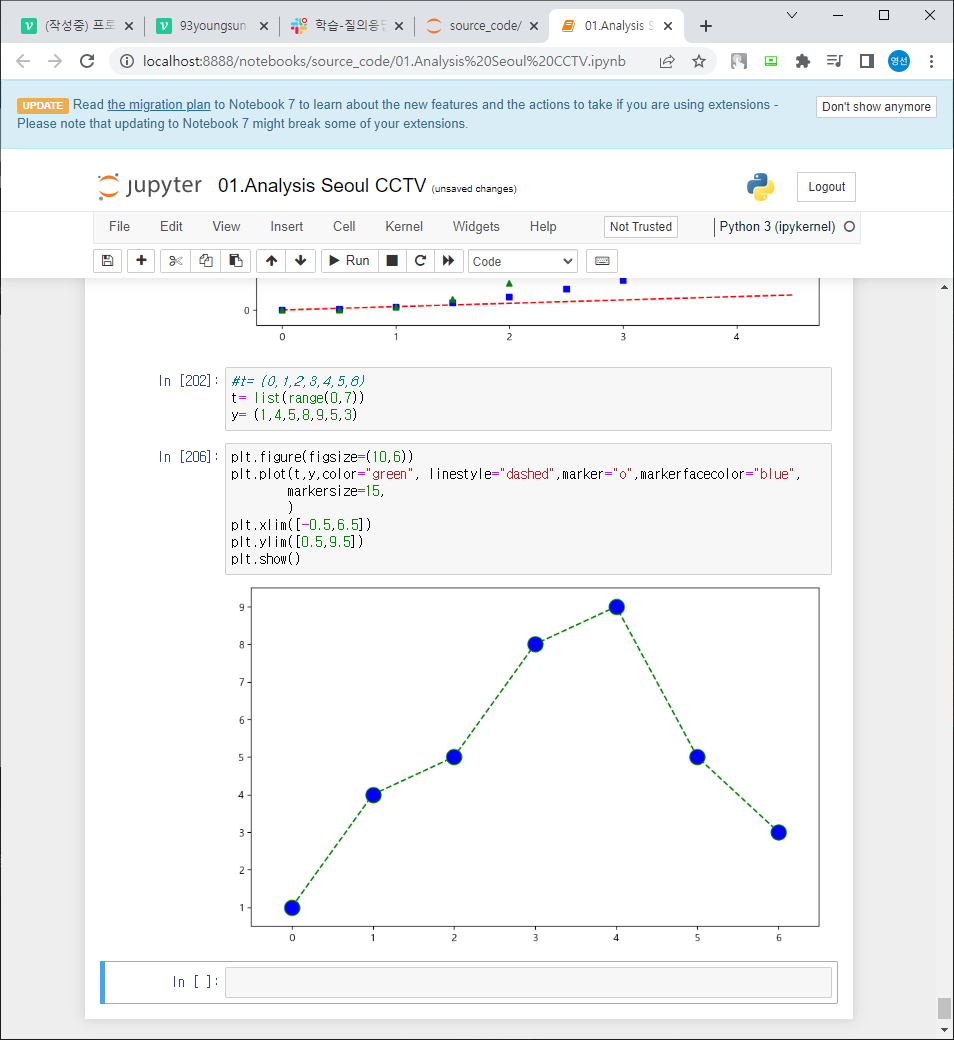Open the View menu
This screenshot has width=954, height=1040.
(226, 227)
